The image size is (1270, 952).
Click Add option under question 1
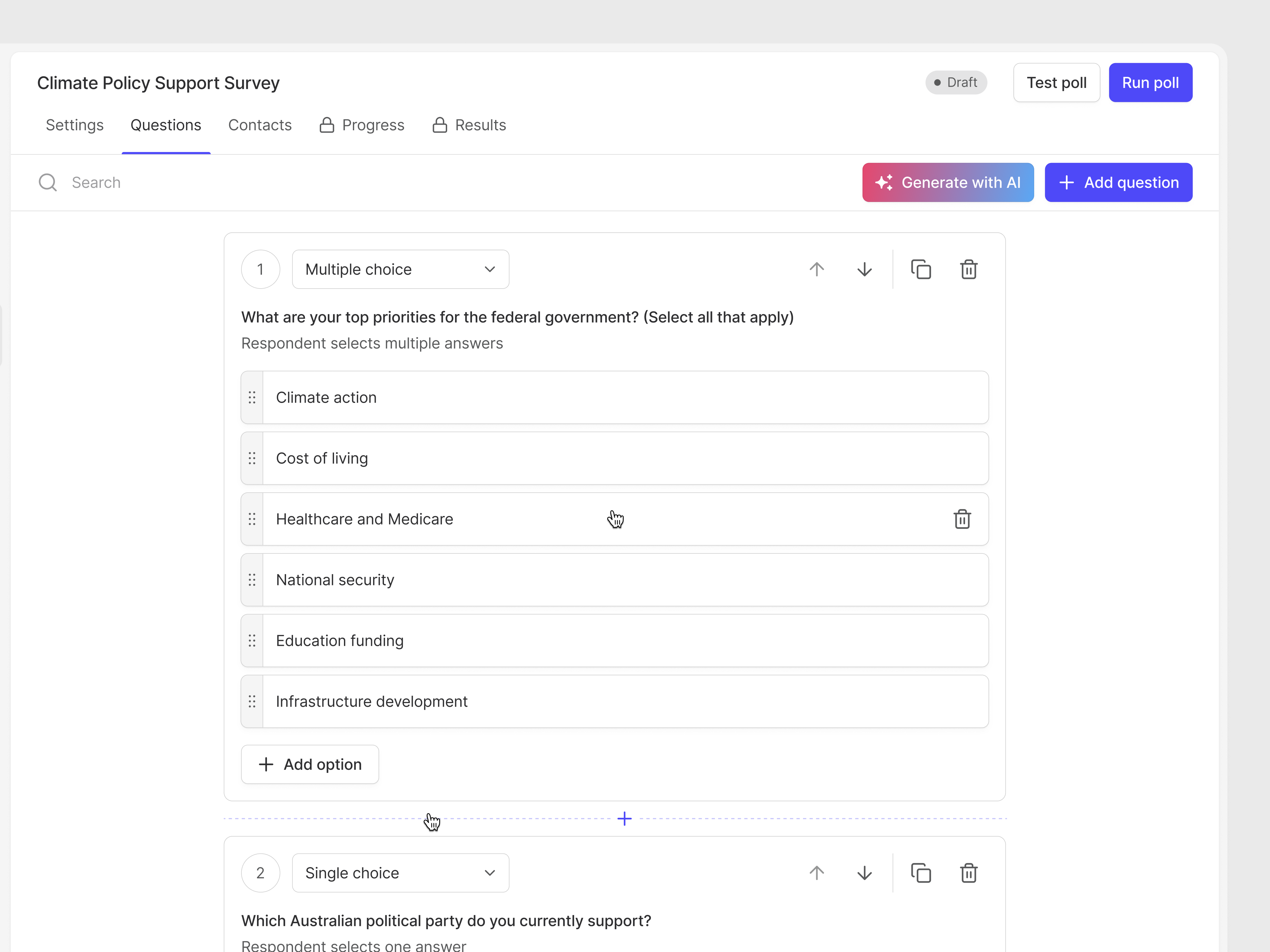click(310, 764)
